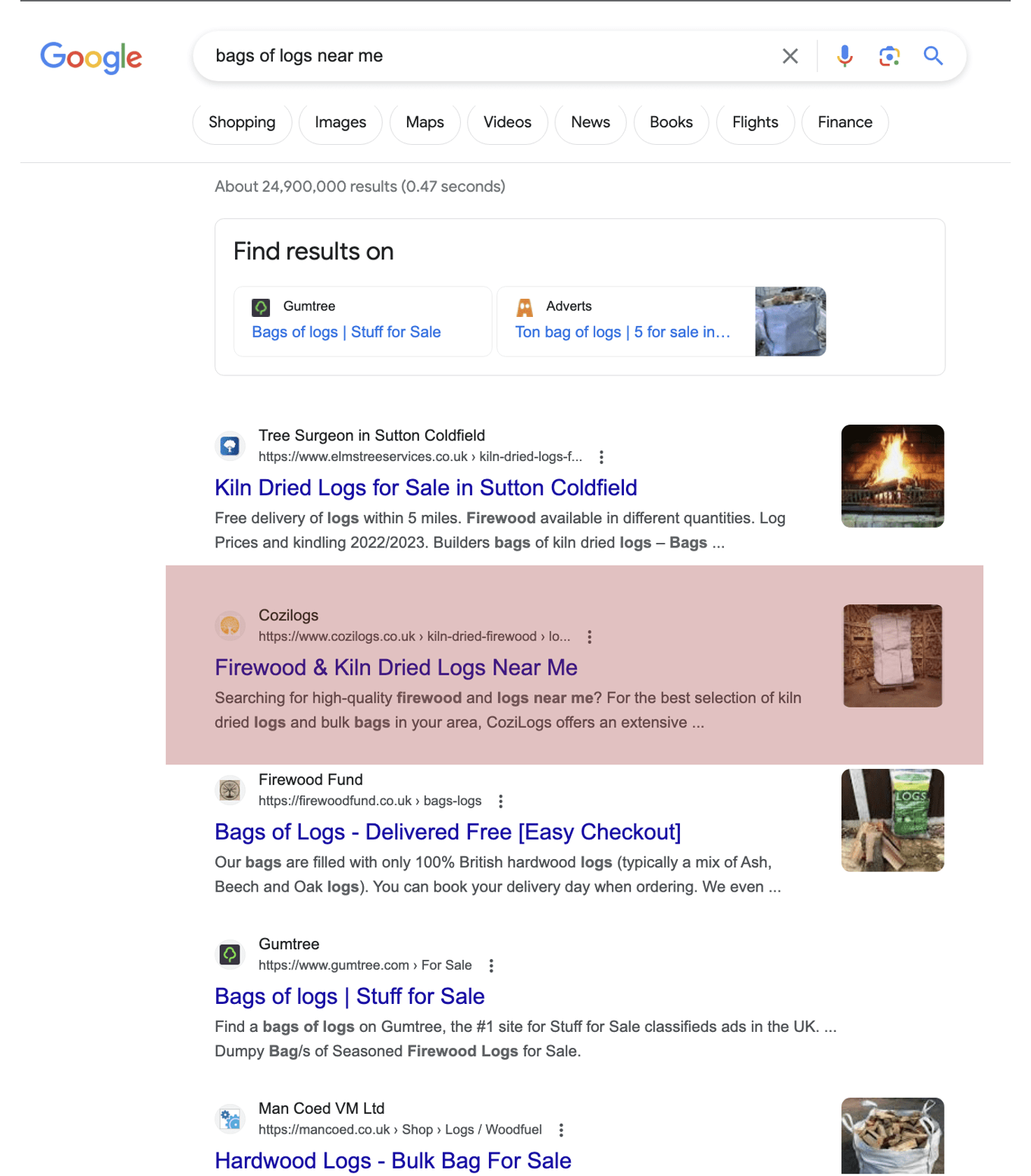Click 'Tree Surgeon in Sutton Coldfield' site name
The width and height of the screenshot is (1031, 1176).
coord(371,435)
